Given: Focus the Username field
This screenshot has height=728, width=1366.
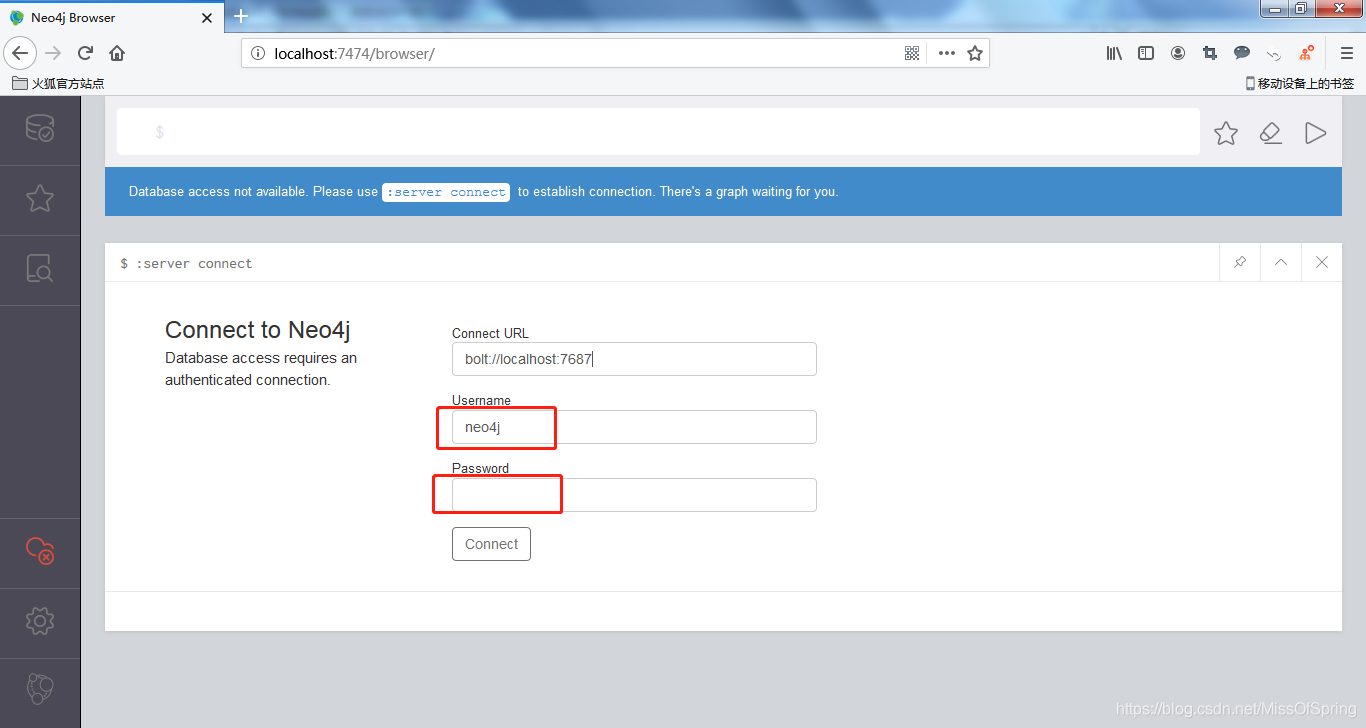Looking at the screenshot, I should click(x=634, y=427).
